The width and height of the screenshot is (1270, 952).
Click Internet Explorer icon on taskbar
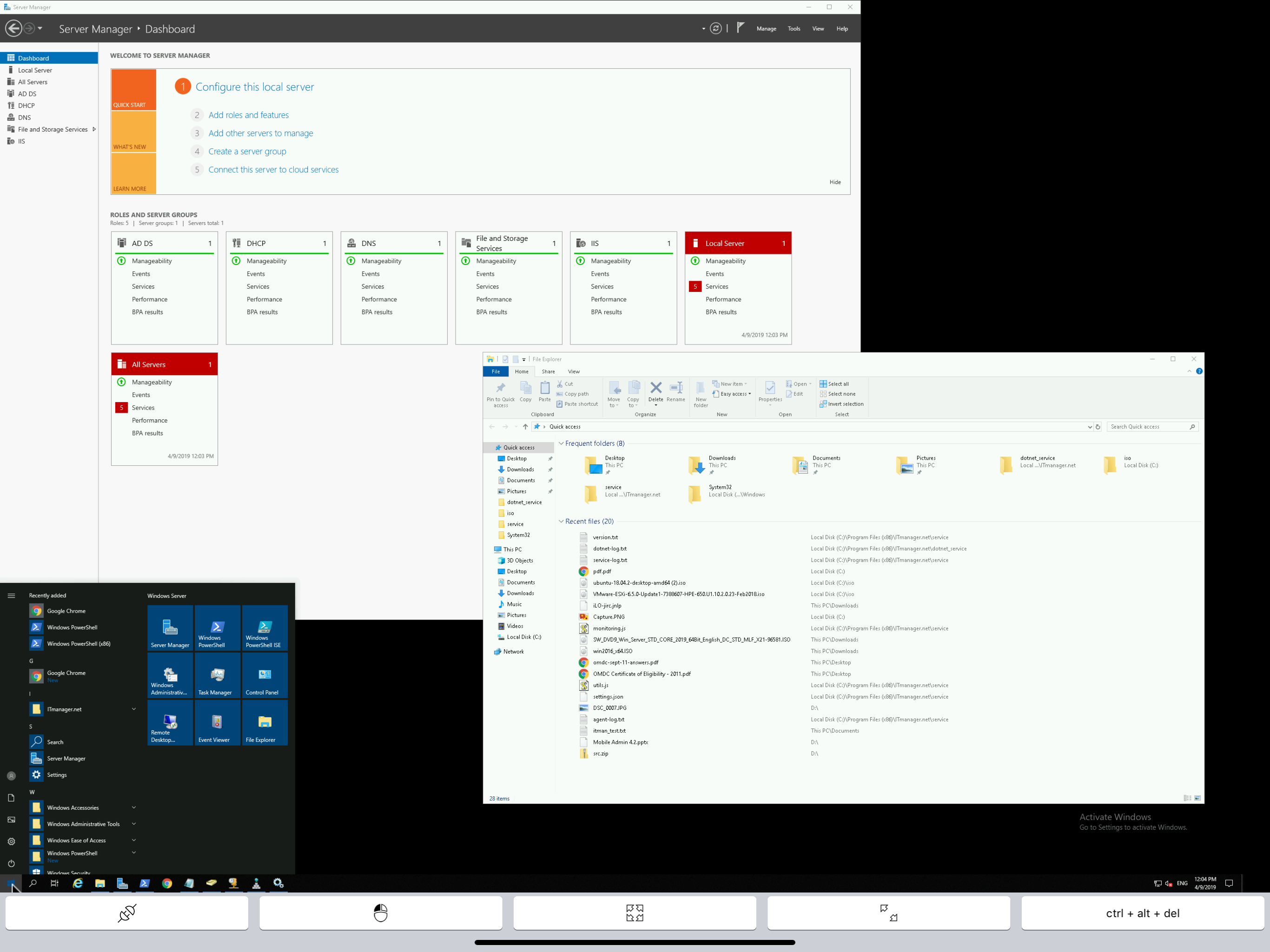(78, 883)
